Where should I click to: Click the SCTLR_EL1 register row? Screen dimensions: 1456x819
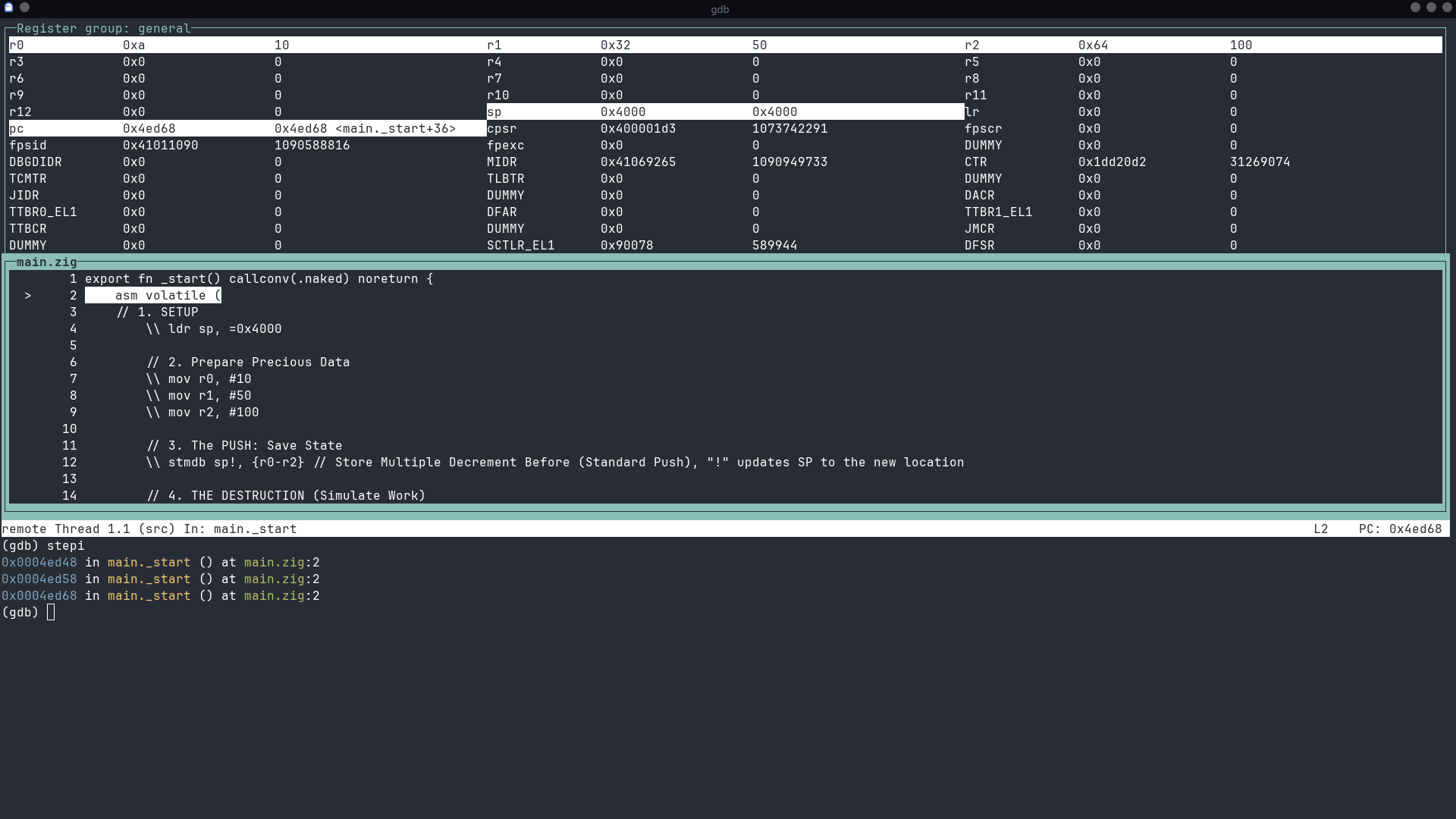point(522,245)
